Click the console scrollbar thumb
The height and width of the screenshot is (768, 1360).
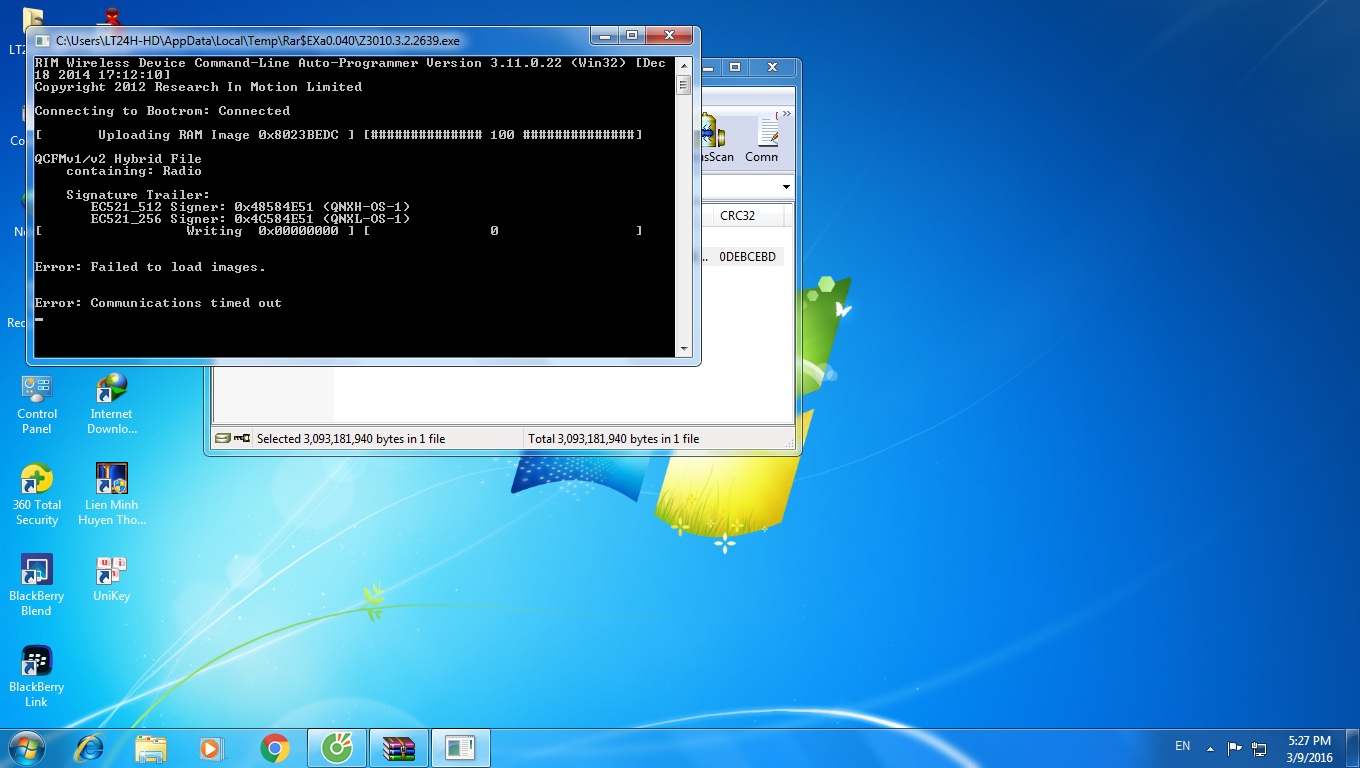click(684, 84)
